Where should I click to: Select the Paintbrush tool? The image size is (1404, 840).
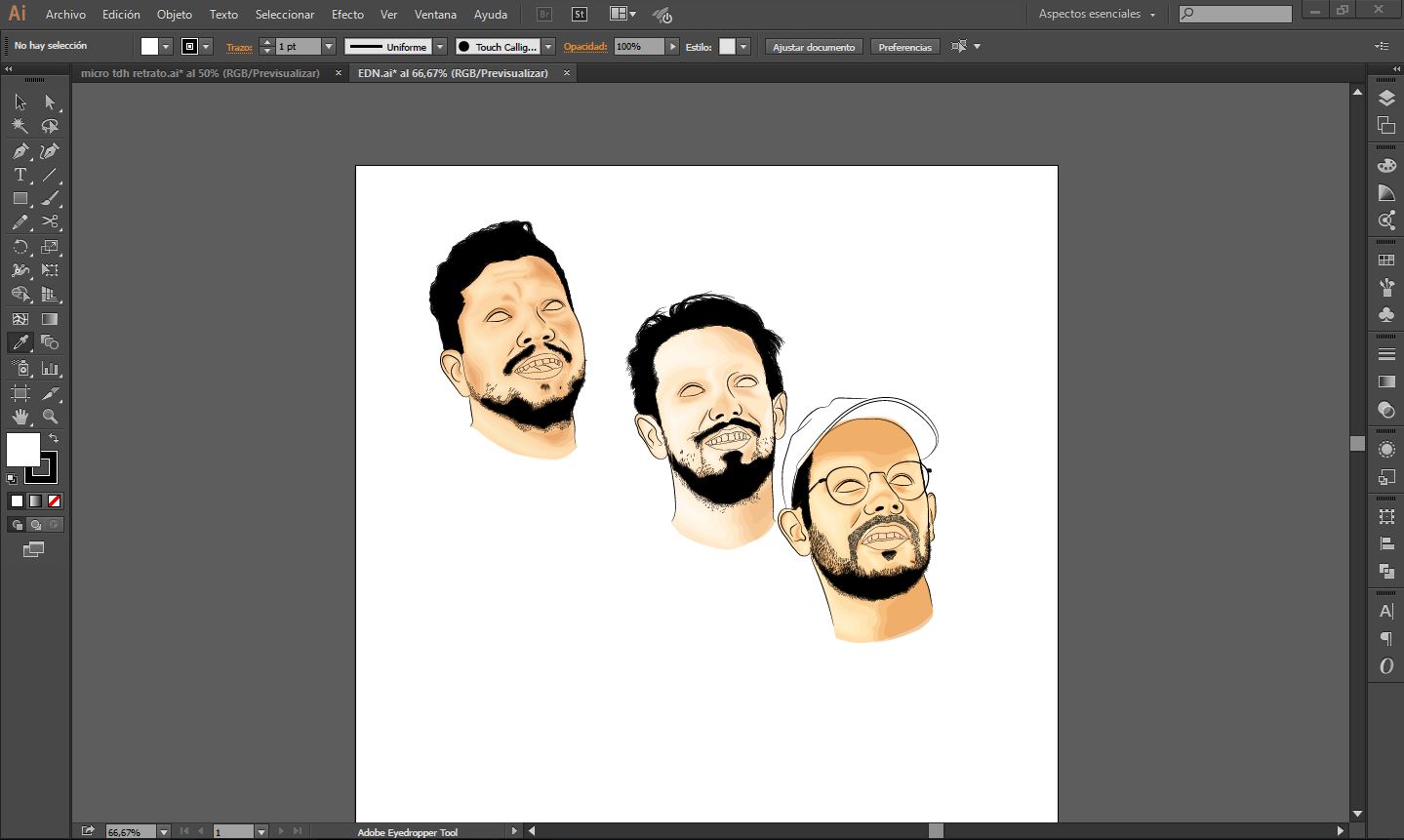pos(50,198)
